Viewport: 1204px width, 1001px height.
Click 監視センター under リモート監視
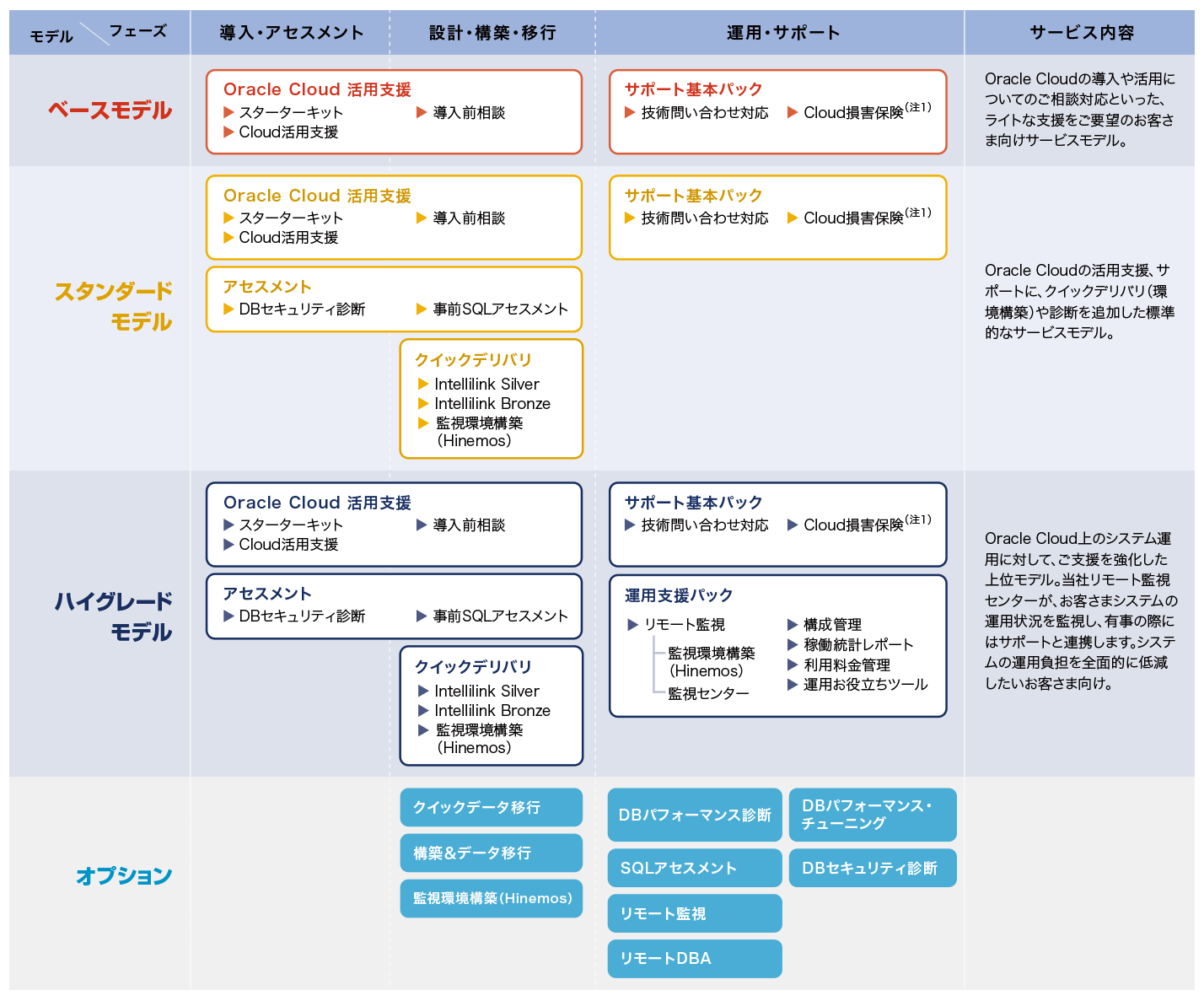(708, 693)
